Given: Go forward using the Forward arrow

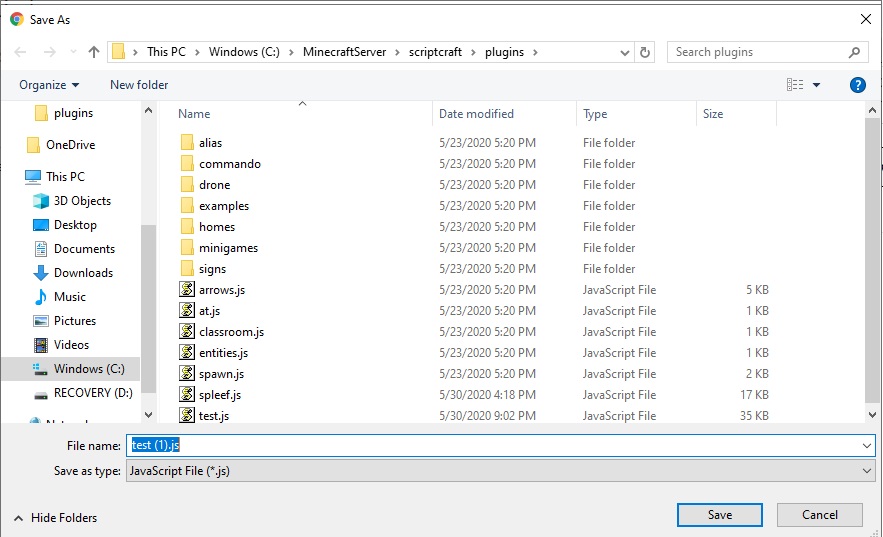Looking at the screenshot, I should (x=50, y=52).
